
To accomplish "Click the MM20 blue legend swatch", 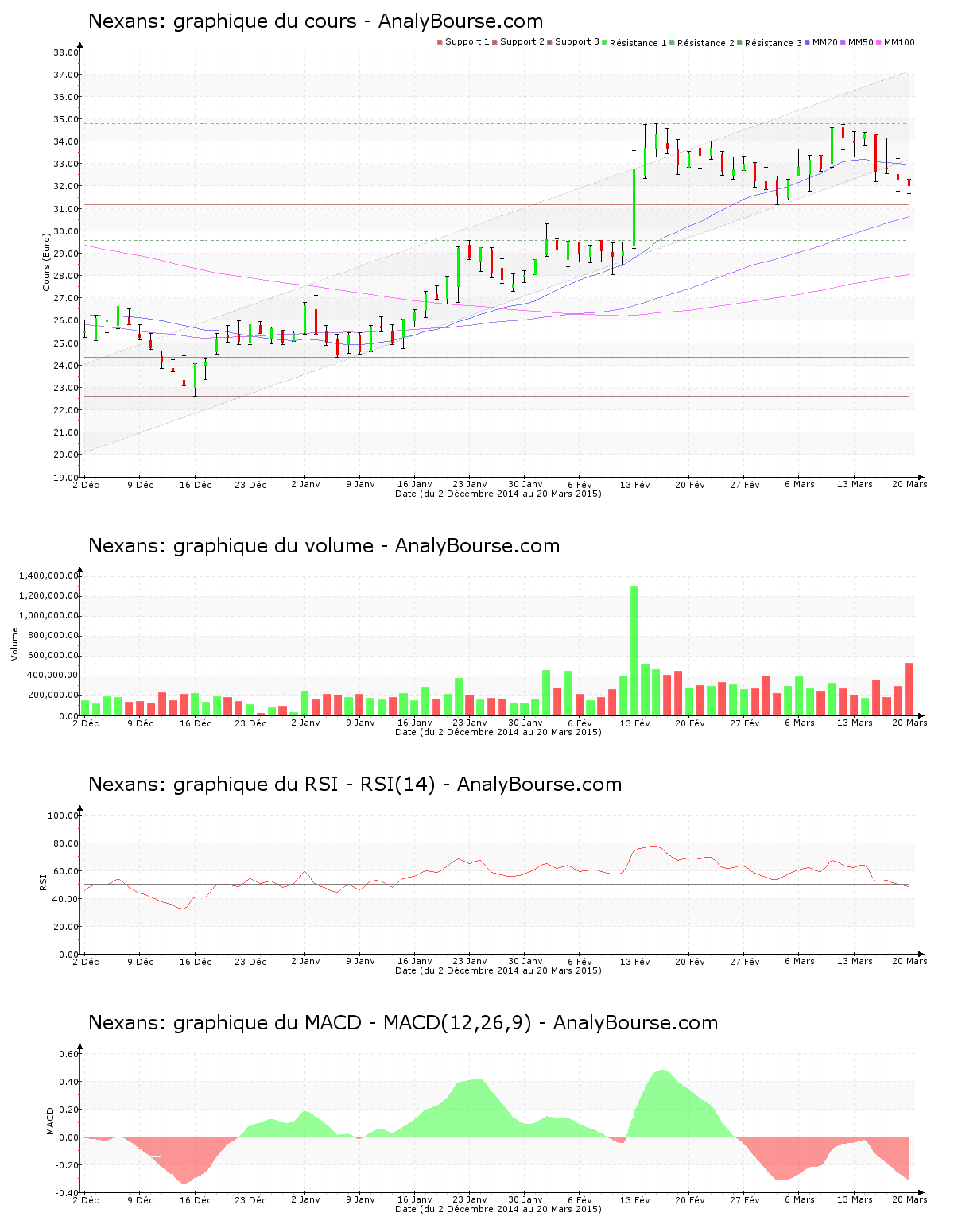I will (x=808, y=42).
